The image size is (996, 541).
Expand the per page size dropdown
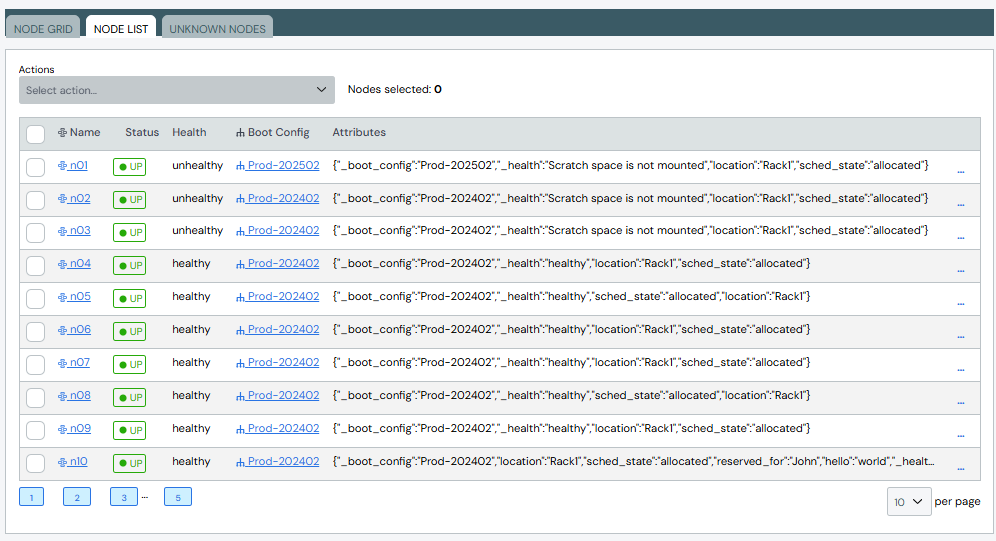908,501
